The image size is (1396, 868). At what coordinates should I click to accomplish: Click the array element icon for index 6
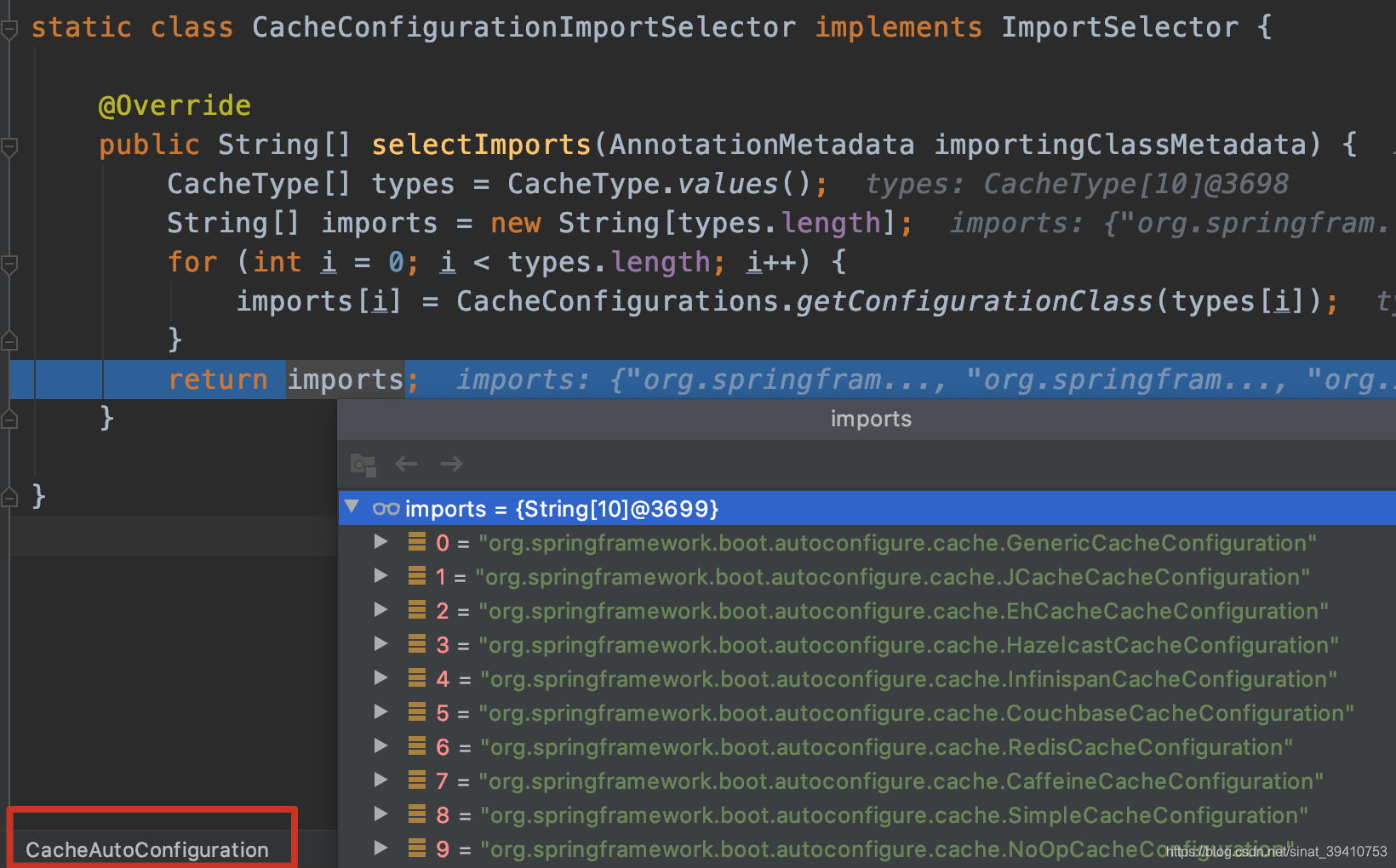[x=417, y=745]
